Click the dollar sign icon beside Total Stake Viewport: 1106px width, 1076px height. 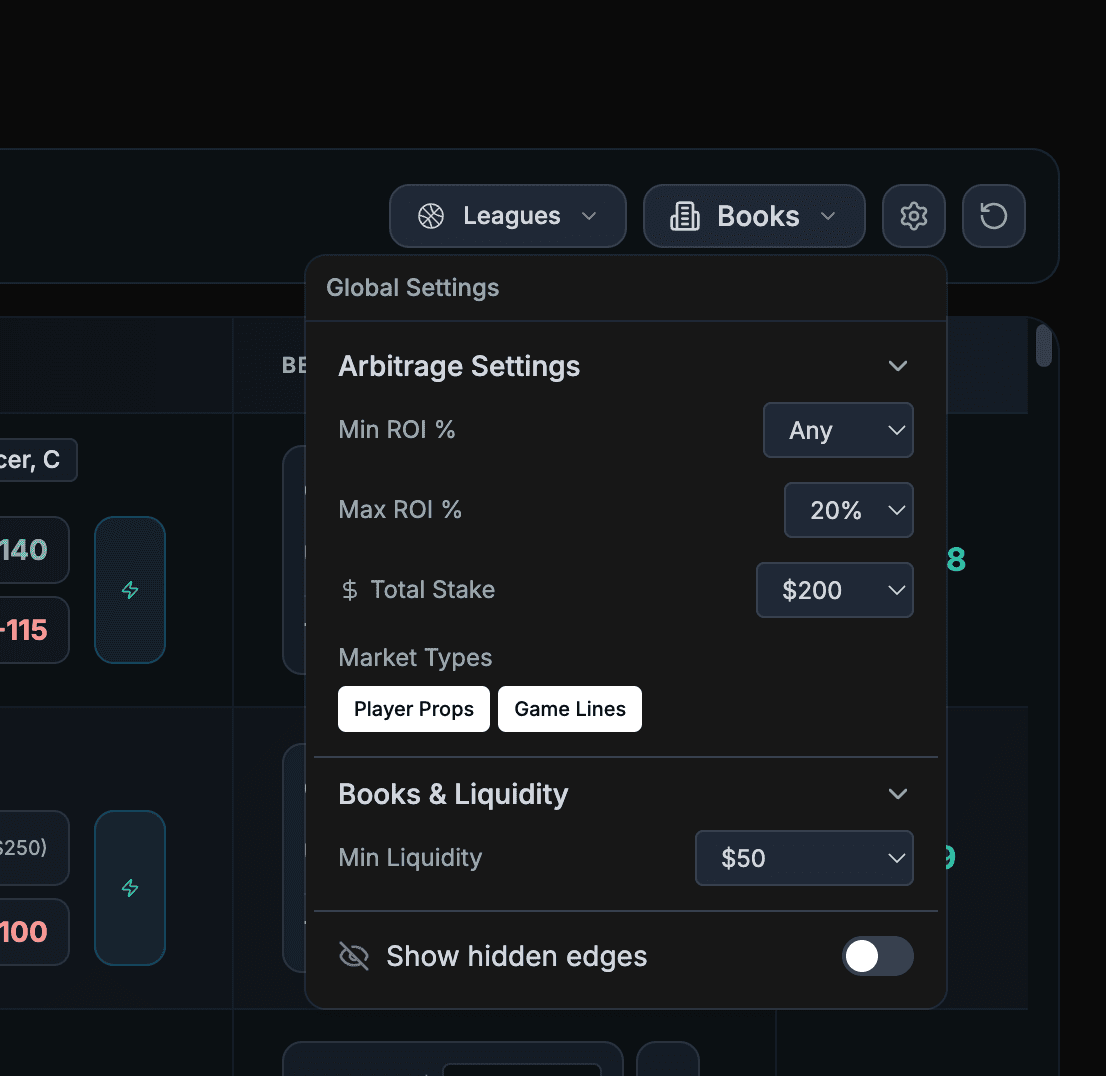[349, 590]
